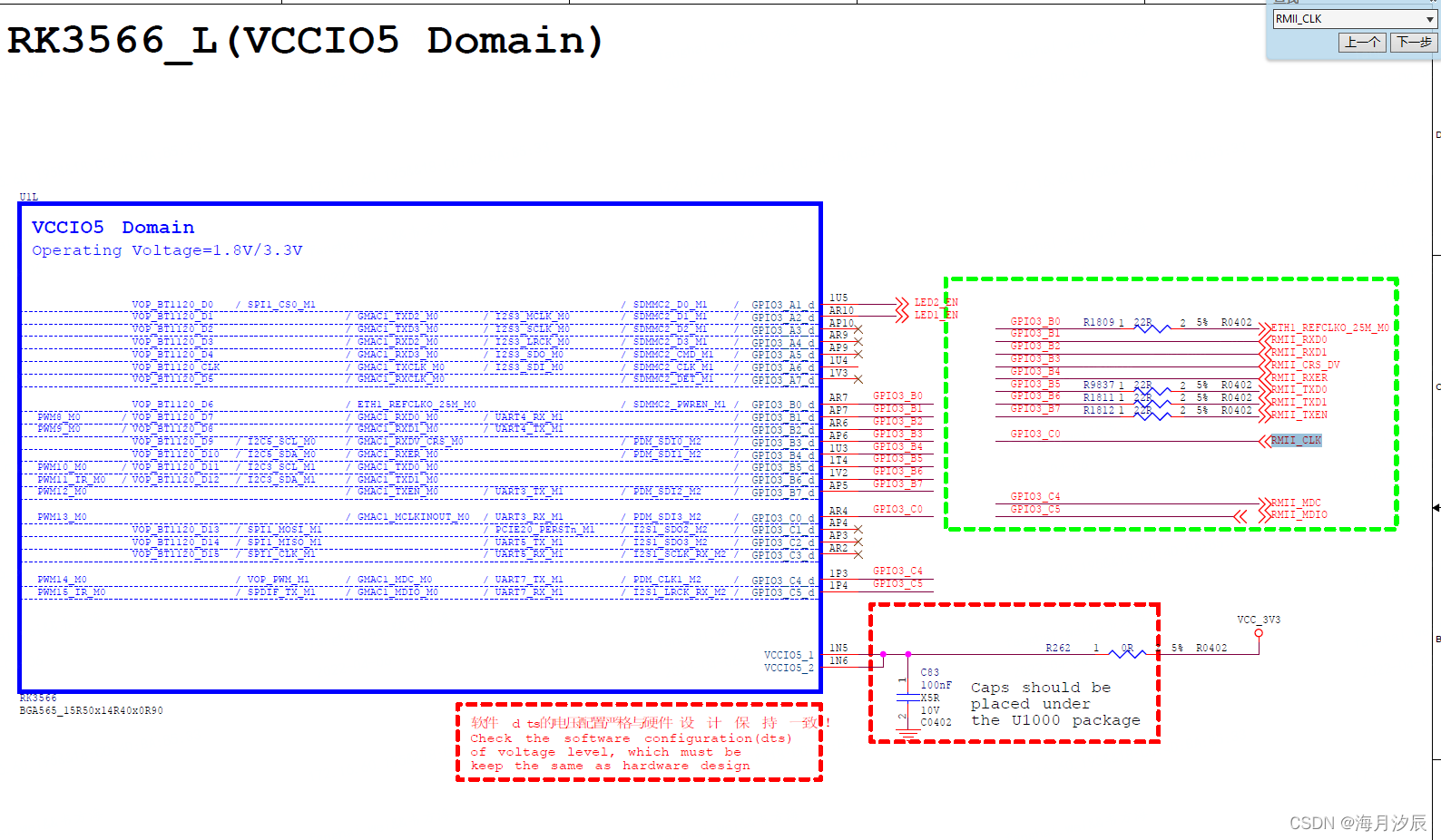Select resistor R1812 reference designator
The height and width of the screenshot is (840, 1441).
pos(1098,410)
